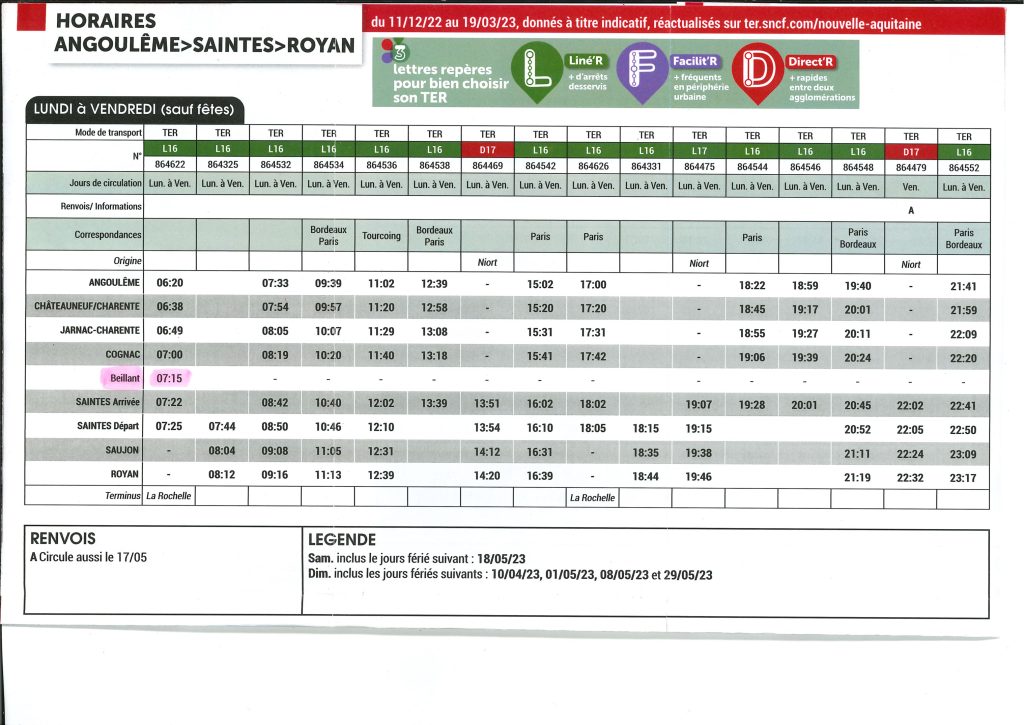Screen dimensions: 1024x725
Task: Click Saintes Arrivée time 19:07
Action: point(698,405)
